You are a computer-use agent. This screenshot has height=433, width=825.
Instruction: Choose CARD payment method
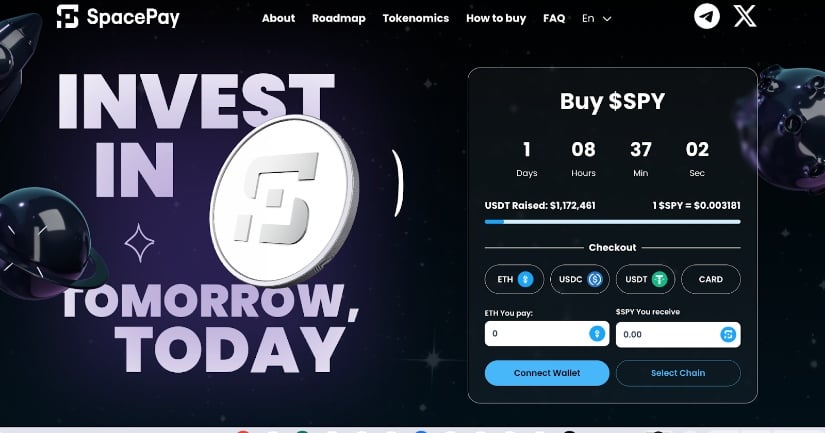pos(711,279)
